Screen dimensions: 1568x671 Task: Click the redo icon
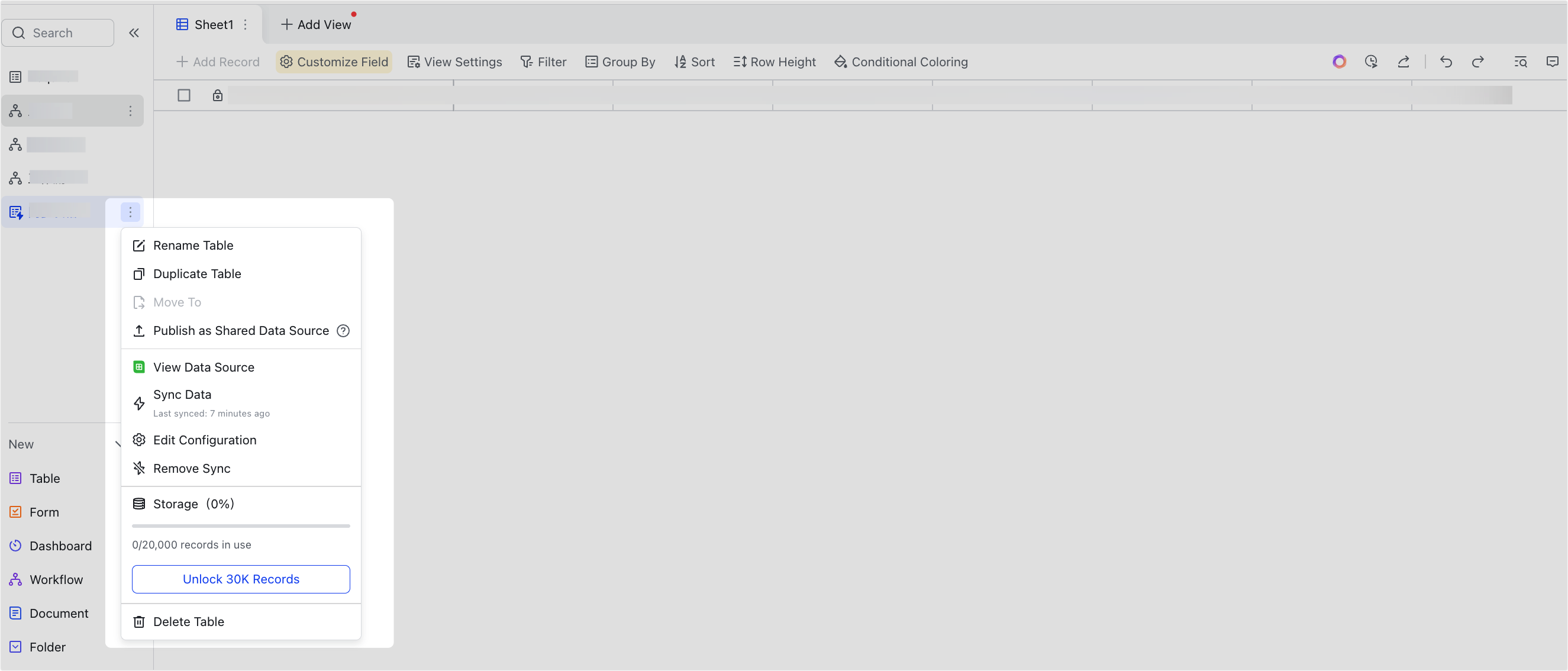pyautogui.click(x=1478, y=62)
